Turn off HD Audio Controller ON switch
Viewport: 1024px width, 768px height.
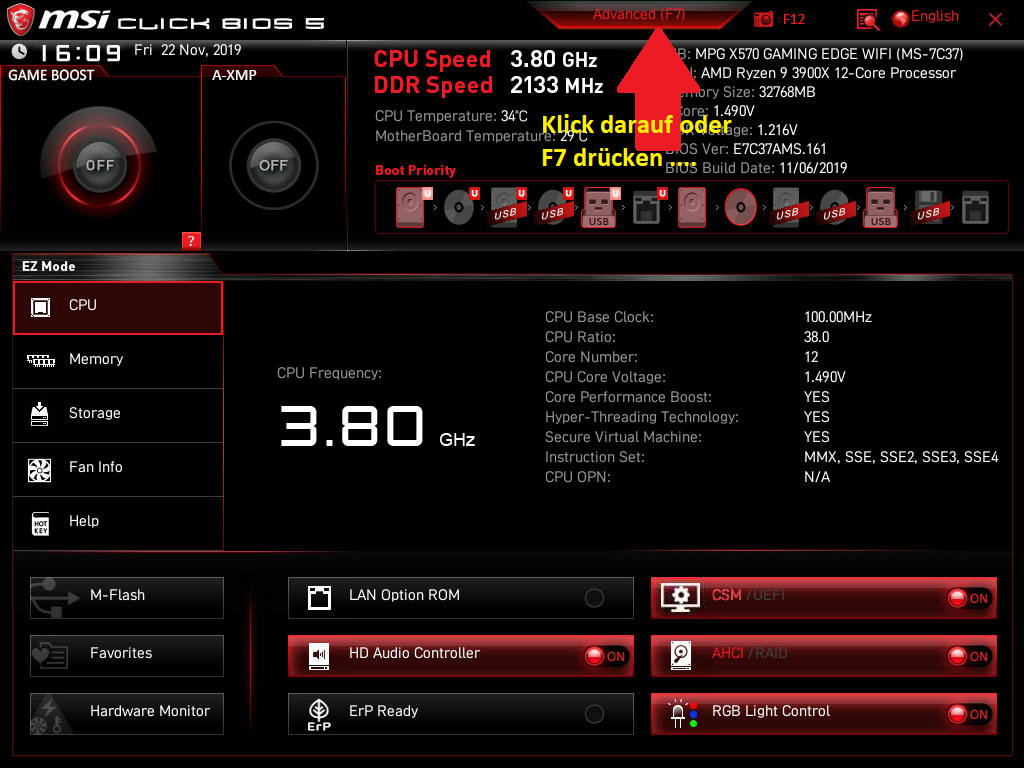click(606, 656)
